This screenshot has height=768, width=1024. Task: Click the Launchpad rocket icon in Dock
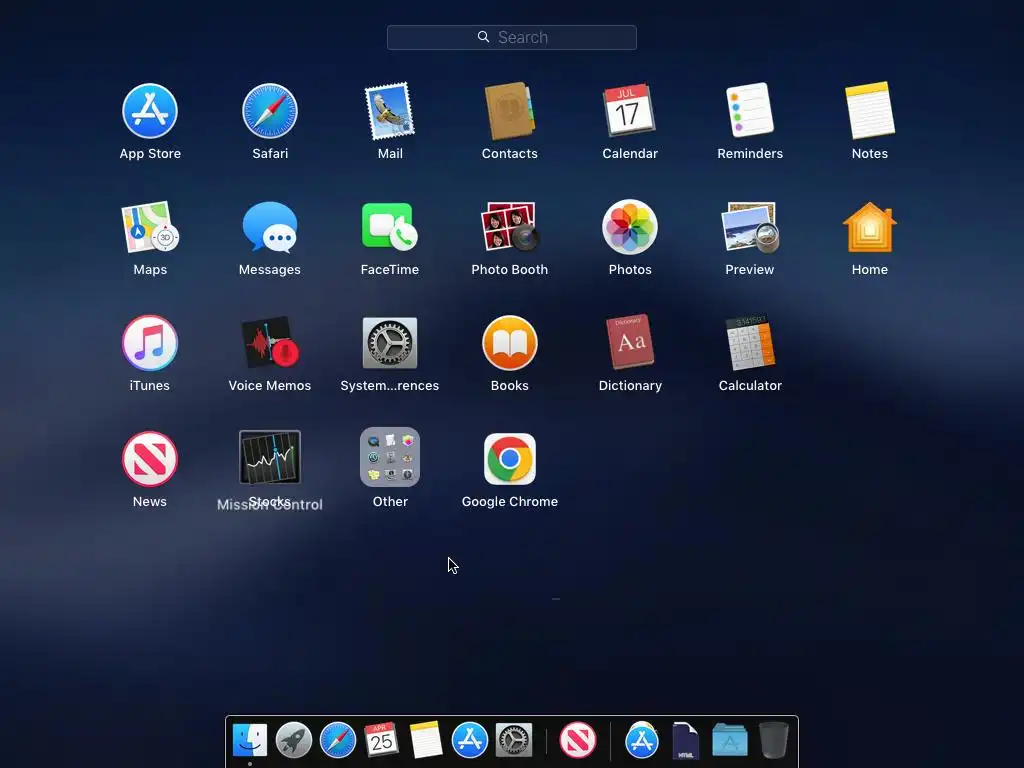click(294, 740)
